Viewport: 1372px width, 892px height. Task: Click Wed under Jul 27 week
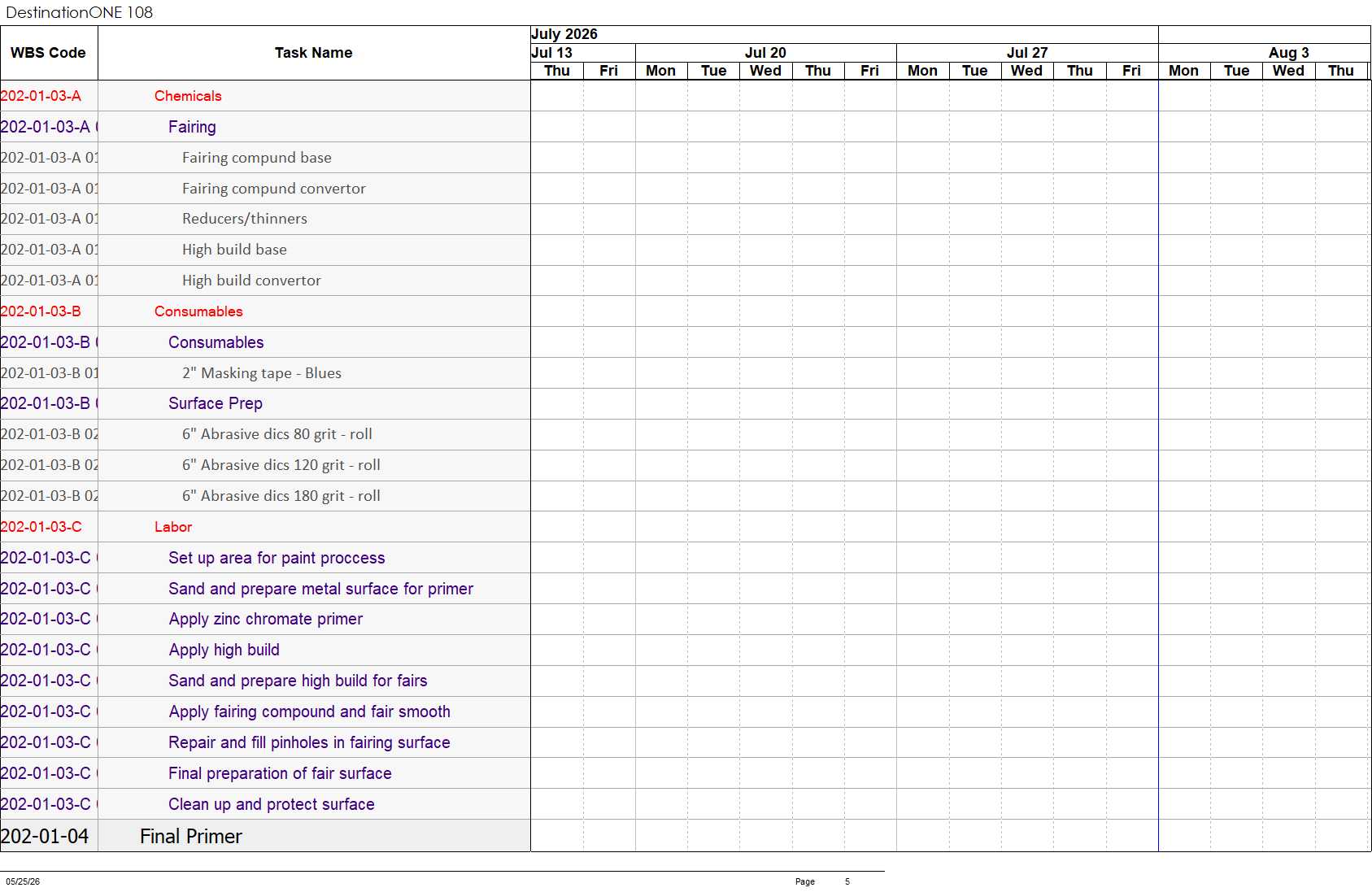pyautogui.click(x=1027, y=71)
